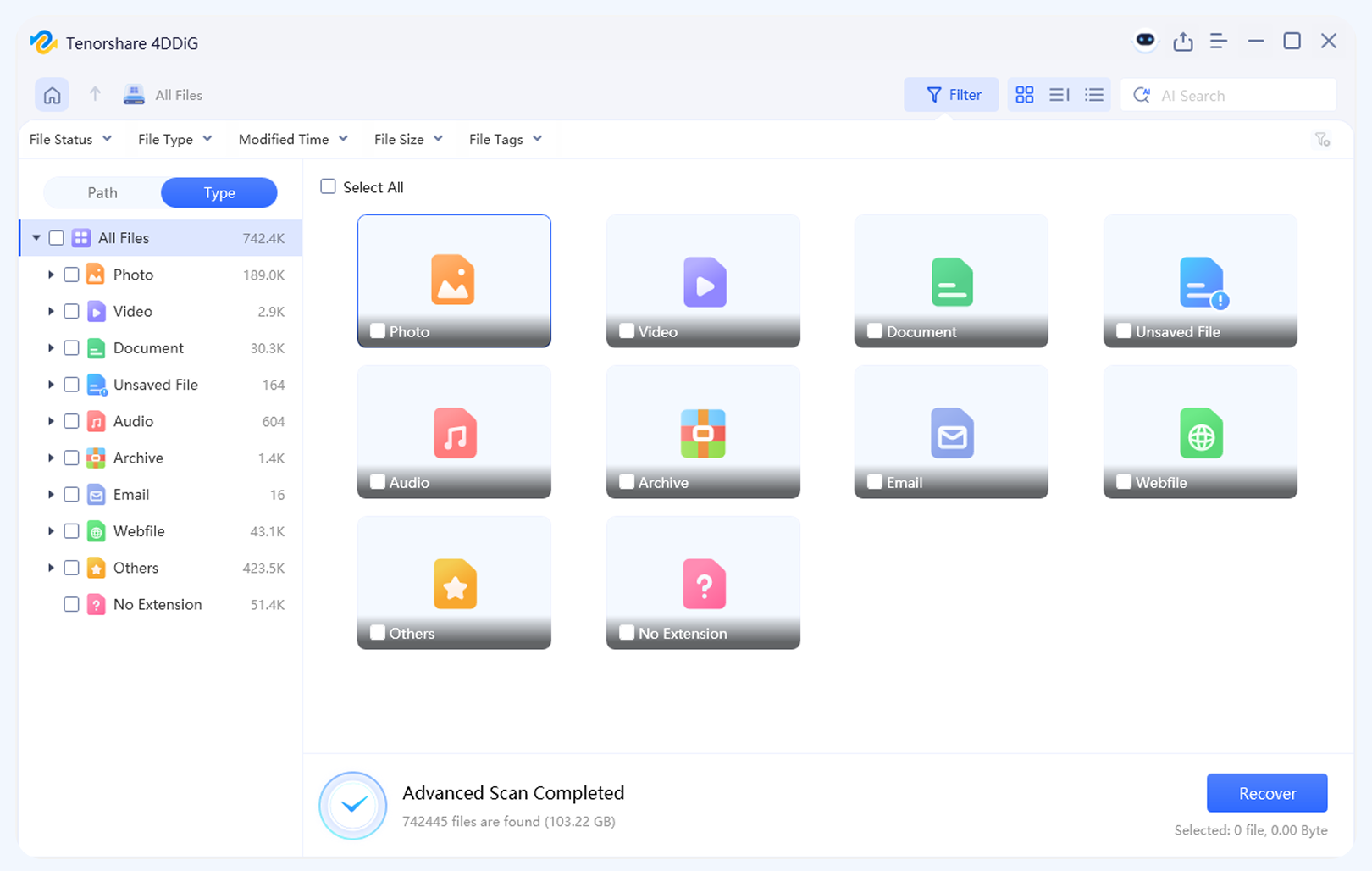The image size is (1372, 871).
Task: Open the AI assistant robot icon
Action: (x=1145, y=41)
